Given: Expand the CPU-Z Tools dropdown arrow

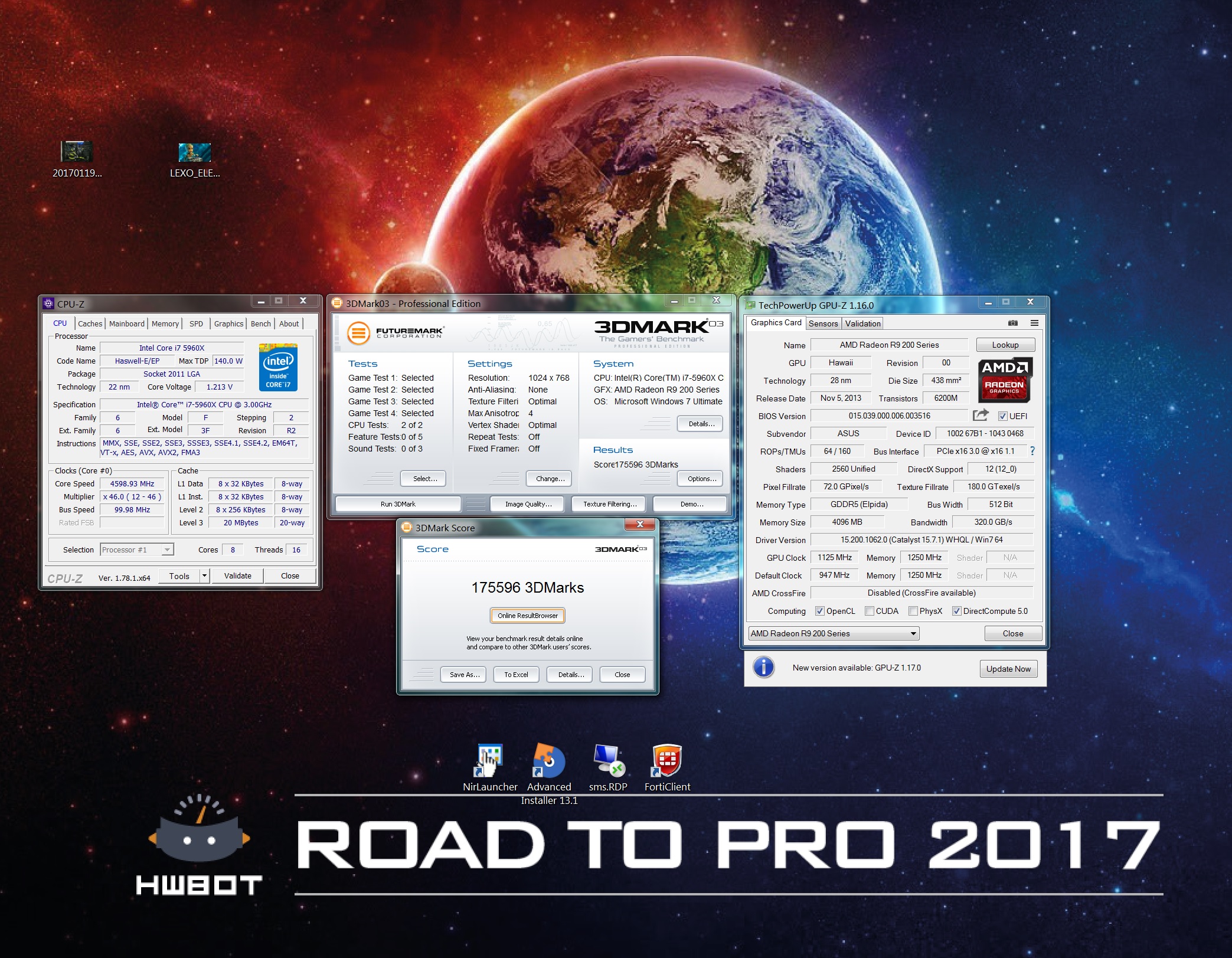Looking at the screenshot, I should tap(204, 576).
